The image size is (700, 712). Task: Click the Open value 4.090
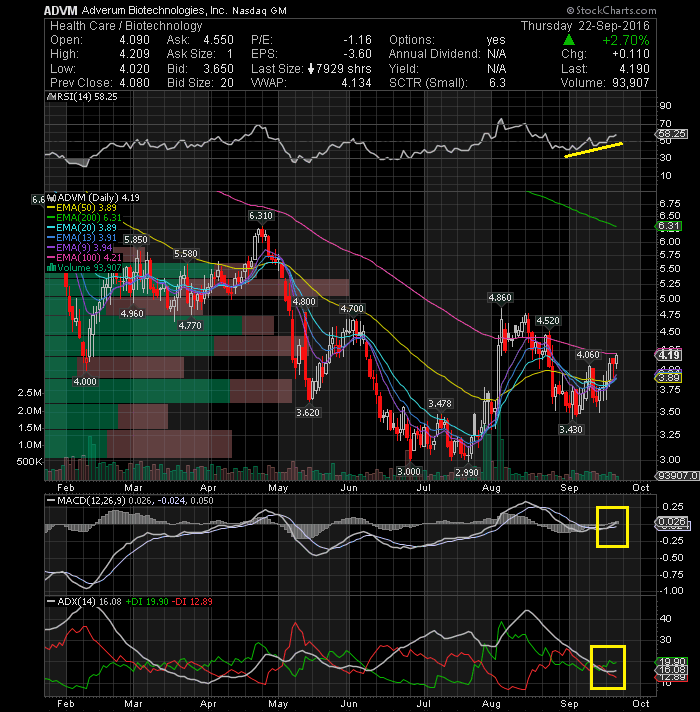point(134,40)
